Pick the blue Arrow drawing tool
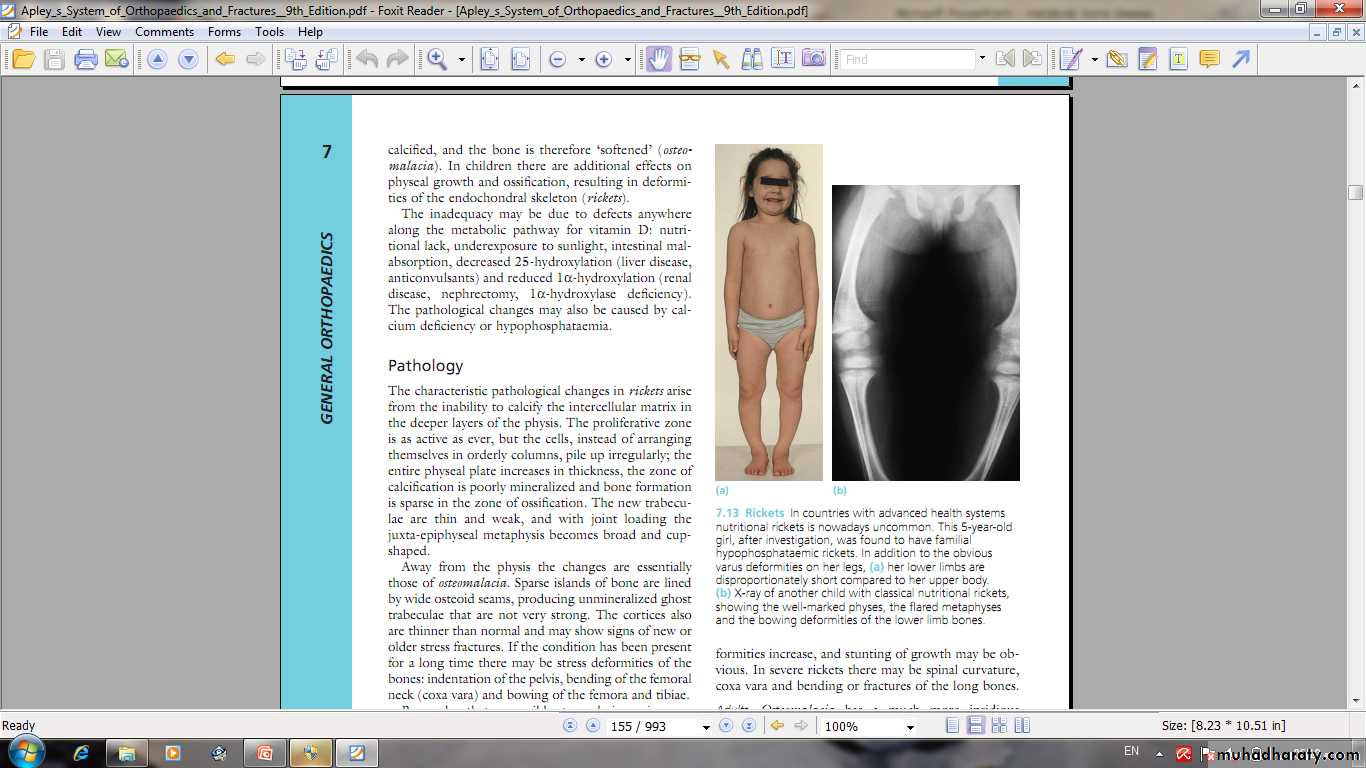 (1240, 59)
